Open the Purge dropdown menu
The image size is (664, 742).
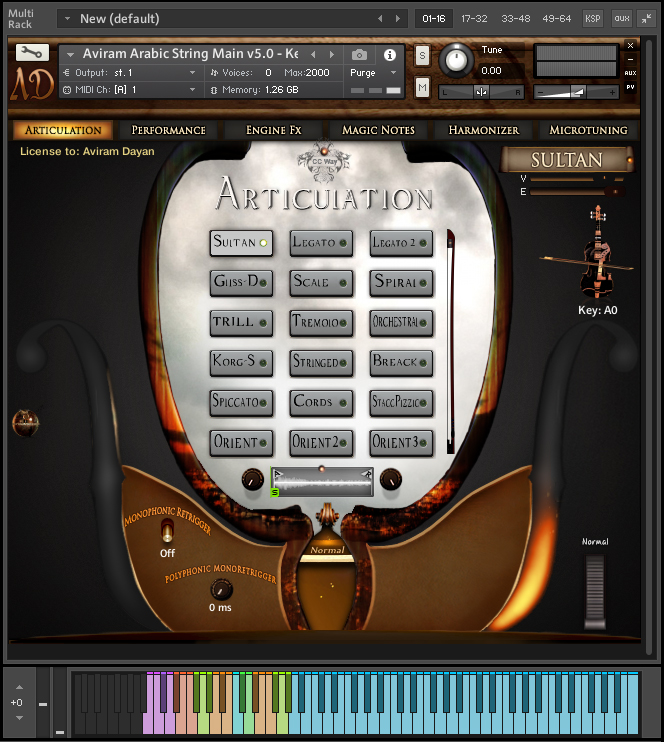click(372, 73)
